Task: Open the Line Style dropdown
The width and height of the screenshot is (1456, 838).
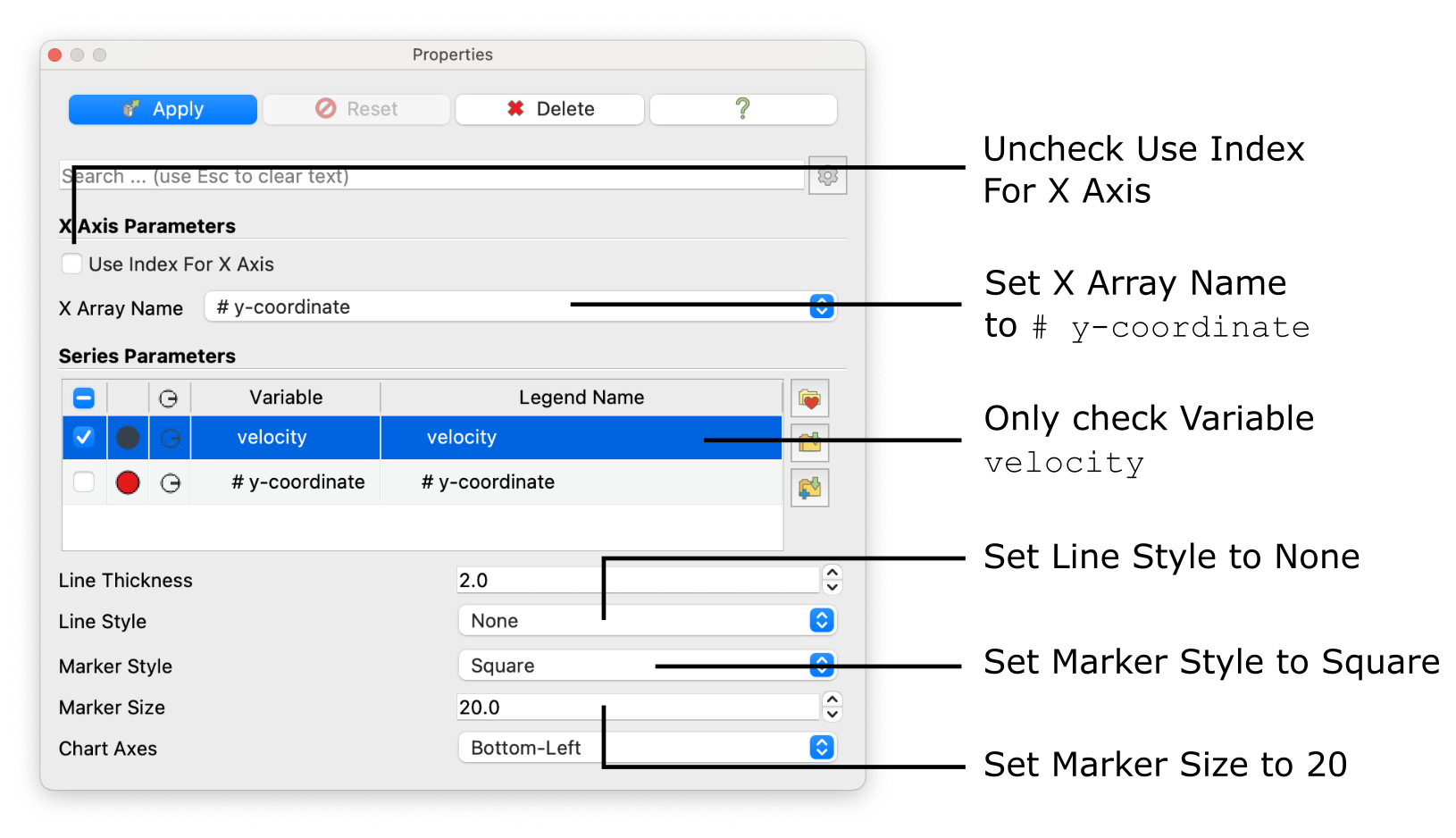Action: click(821, 620)
